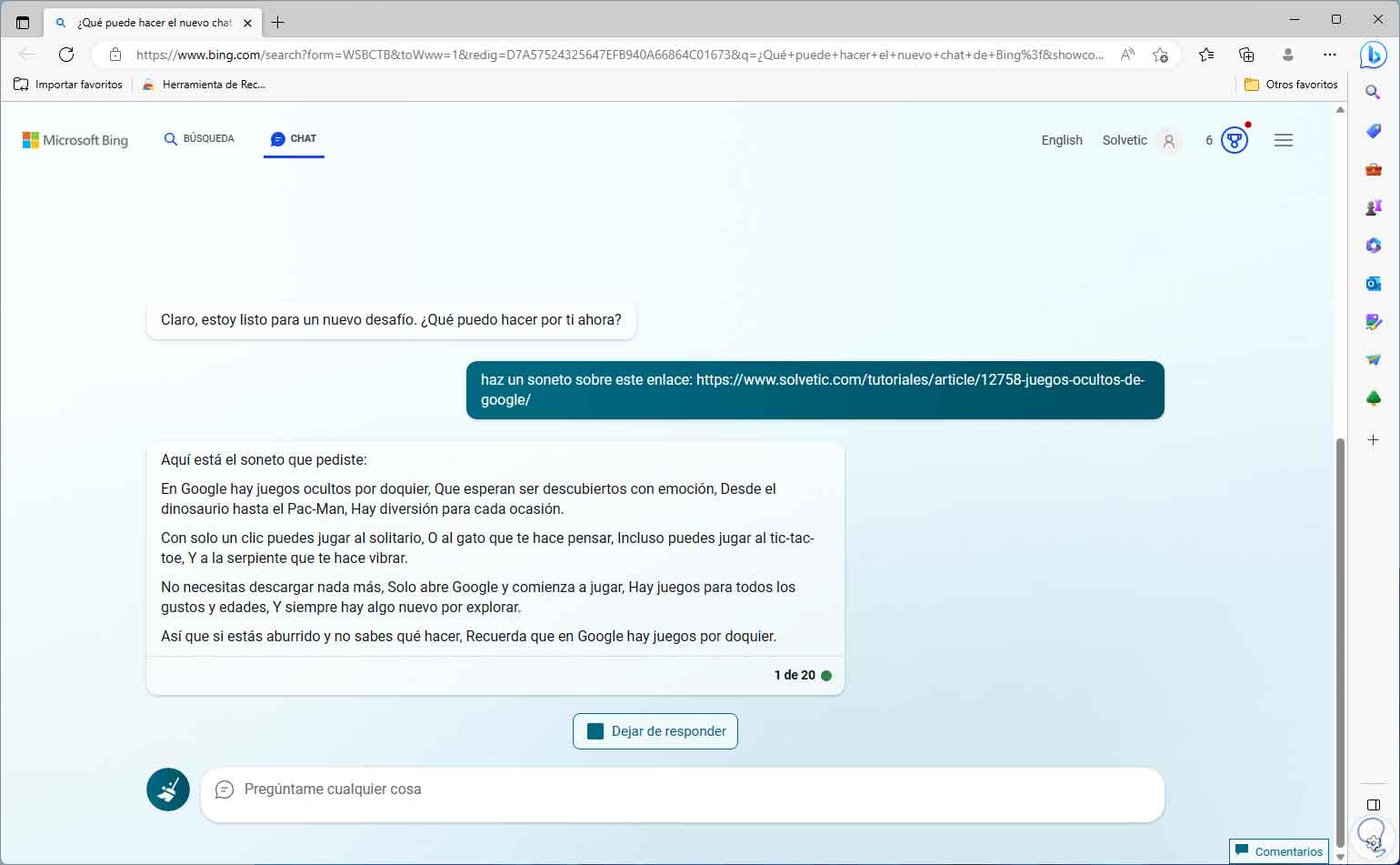Open Edge Settings and more menu
This screenshot has width=1400, height=865.
pos(1330,55)
